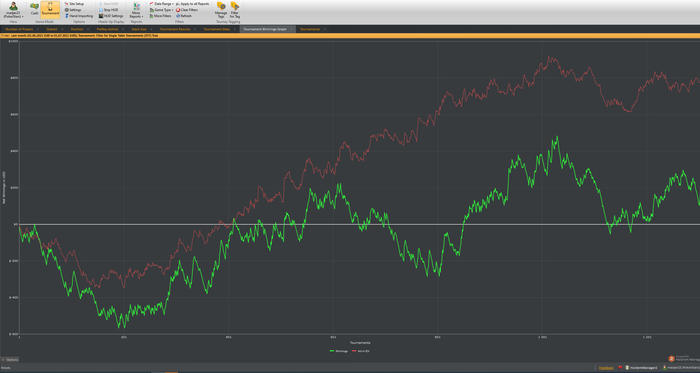Click the orange filter description bar

[x=350, y=35]
